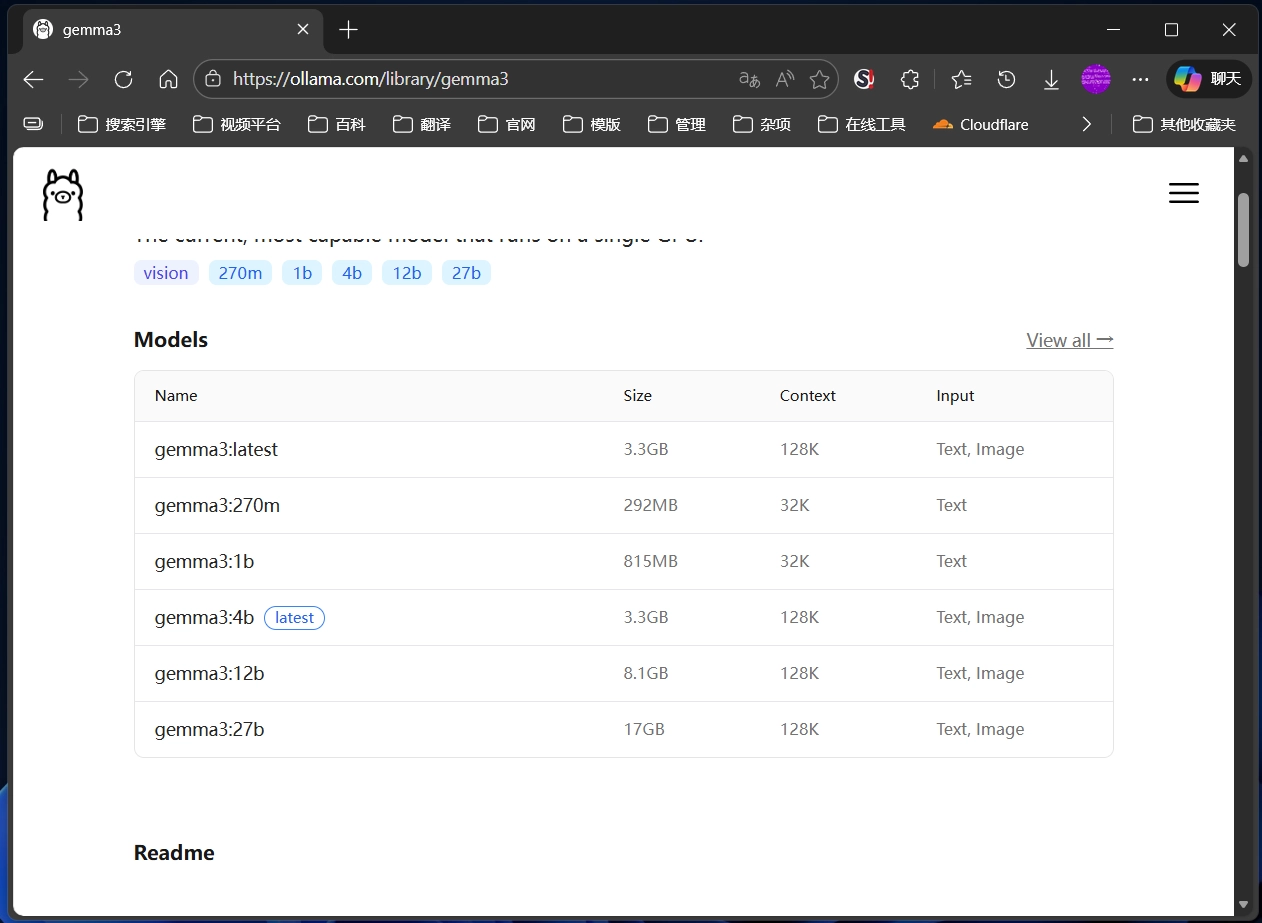
Task: Open the translate page icon
Action: click(749, 79)
